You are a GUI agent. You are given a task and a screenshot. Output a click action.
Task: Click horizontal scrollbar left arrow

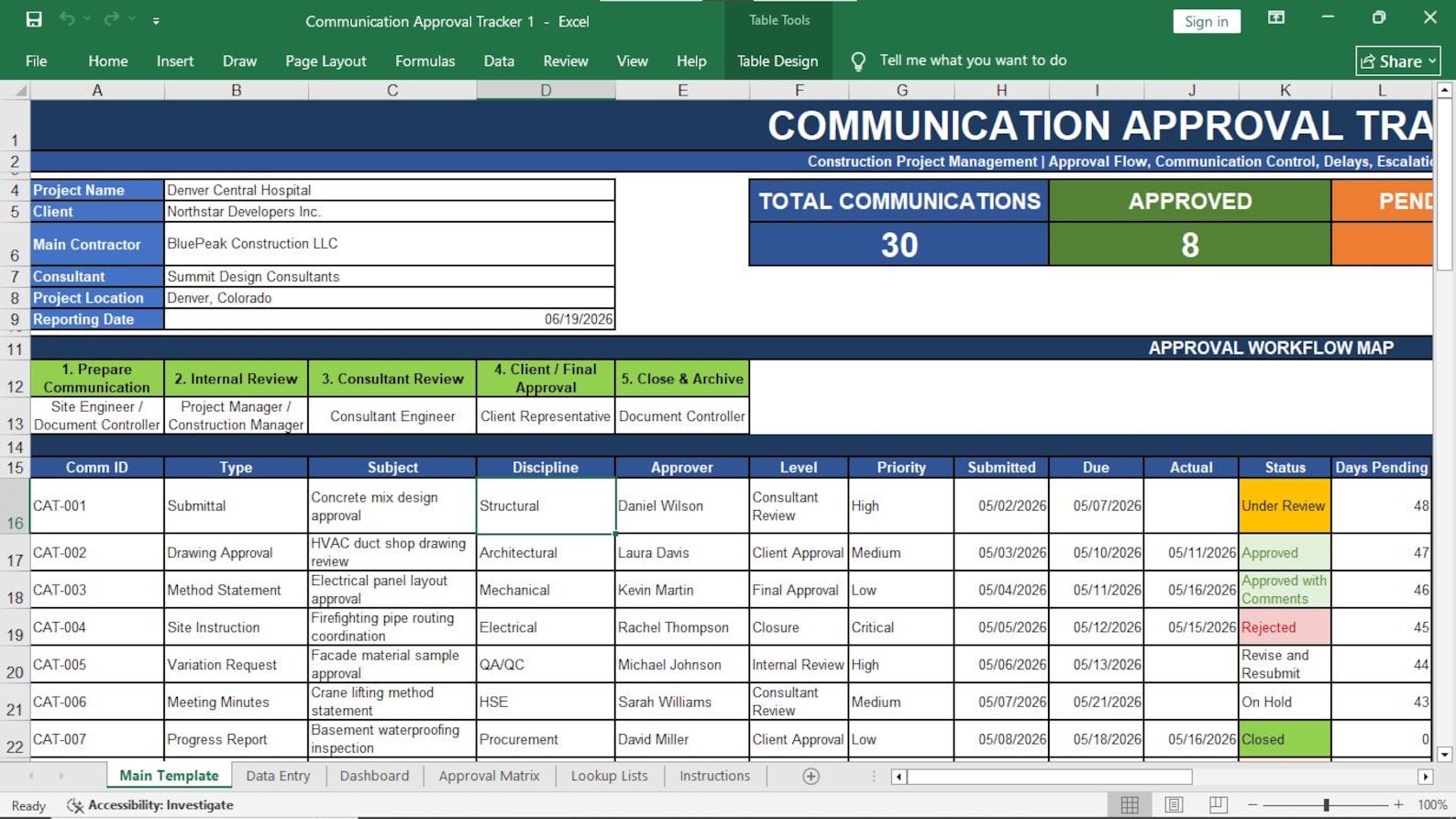(x=899, y=777)
